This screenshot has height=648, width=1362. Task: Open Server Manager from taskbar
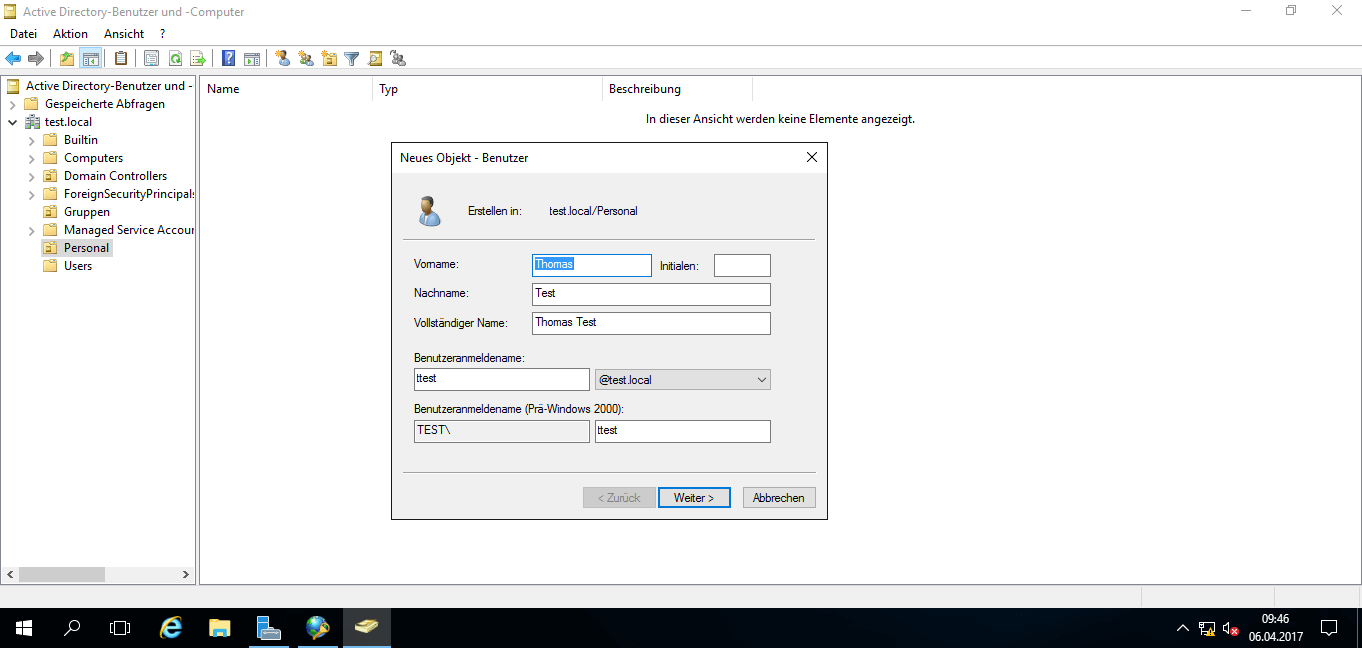[x=268, y=628]
